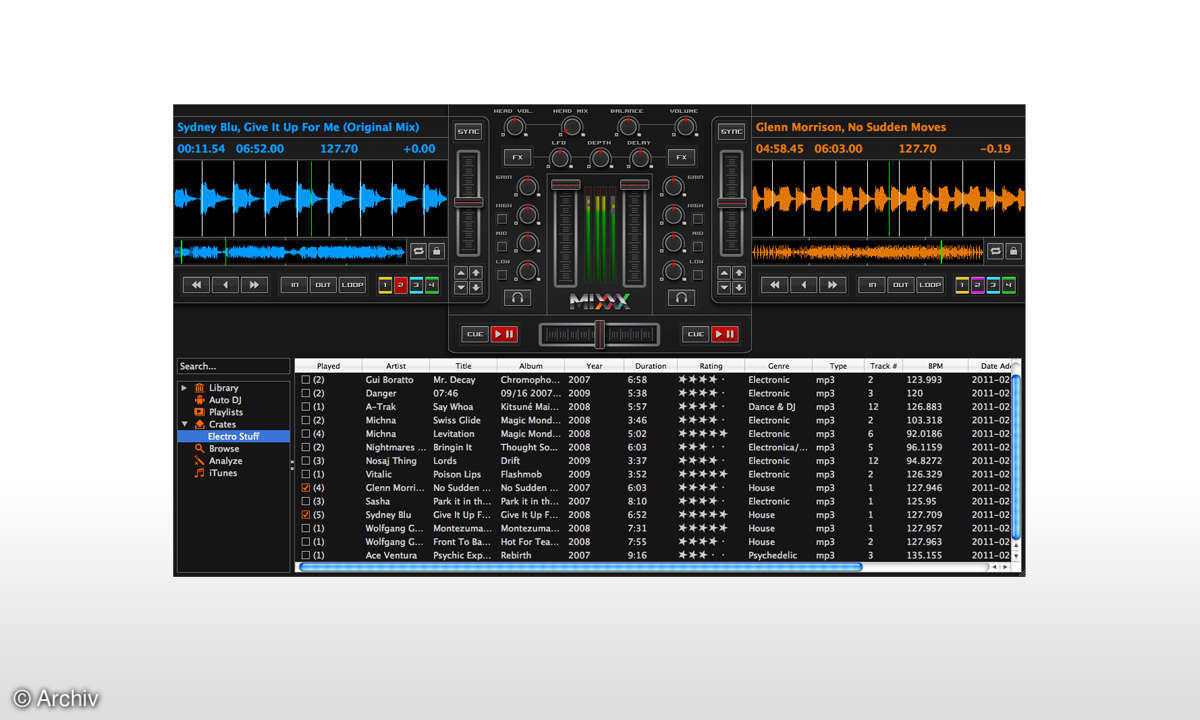1200x720 pixels.
Task: Toggle repeat icon on left deck
Action: click(418, 251)
